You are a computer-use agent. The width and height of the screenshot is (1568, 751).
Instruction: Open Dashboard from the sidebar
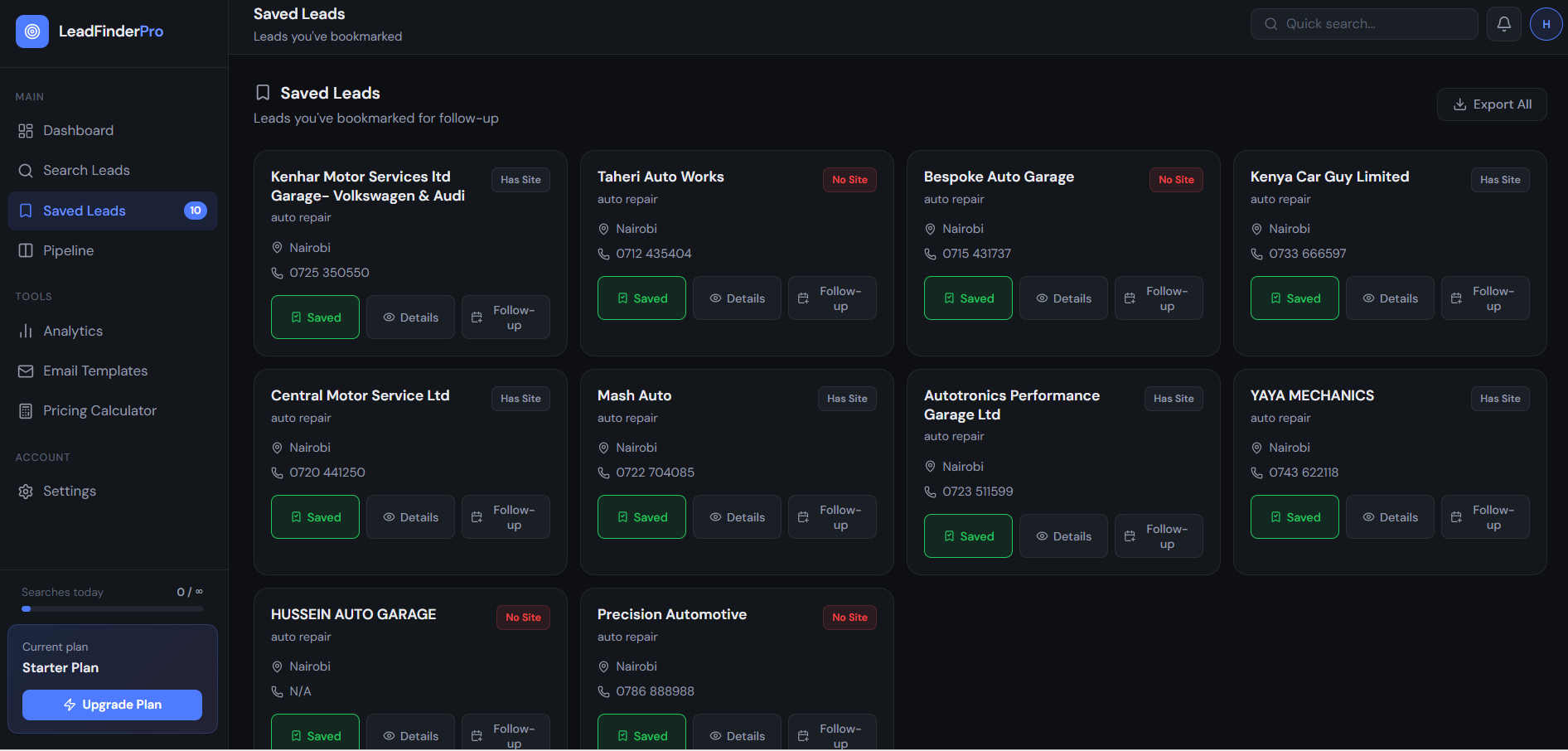coord(113,131)
